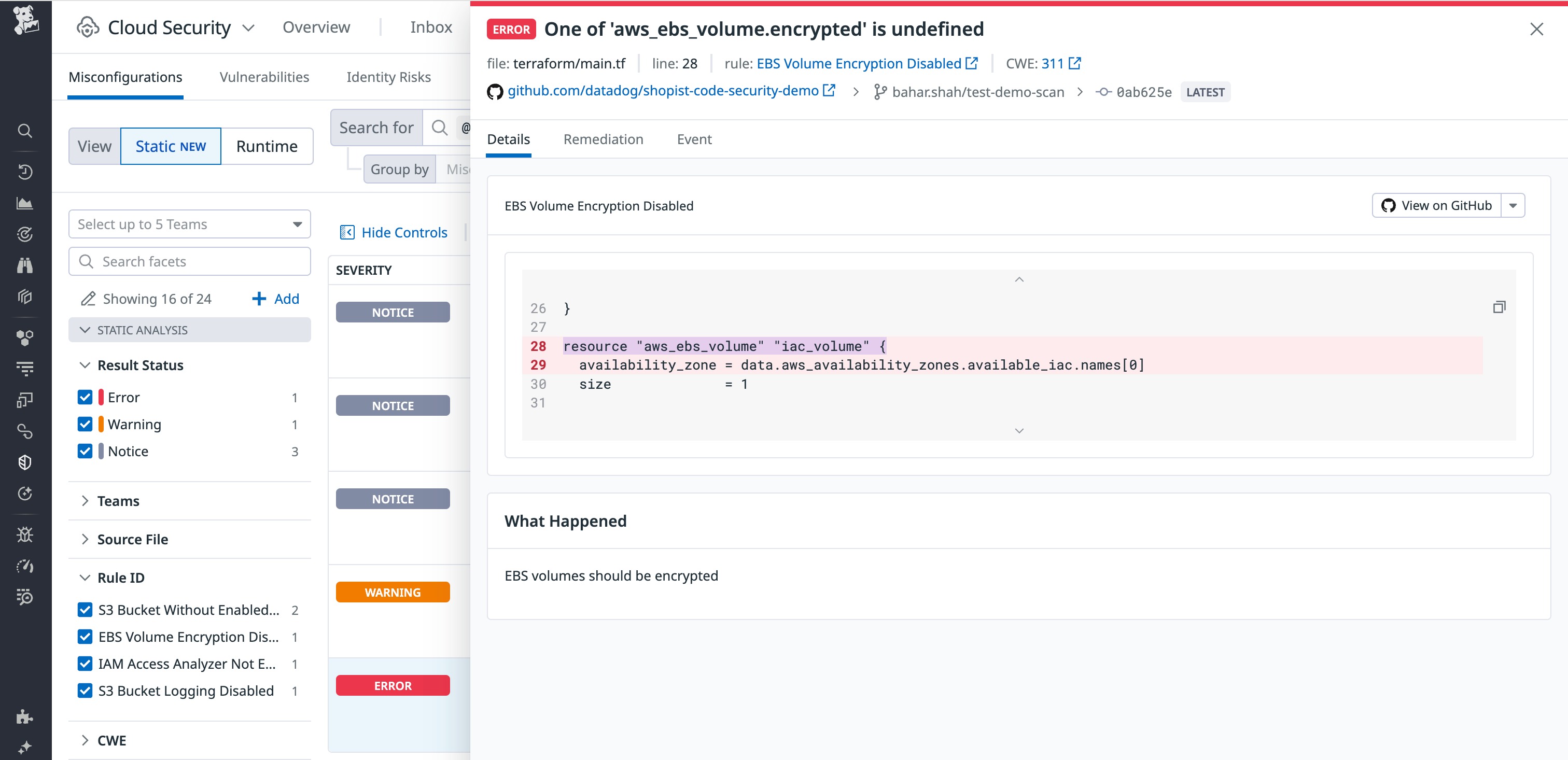1568x760 pixels.
Task: Switch detections view to Runtime
Action: pos(267,146)
